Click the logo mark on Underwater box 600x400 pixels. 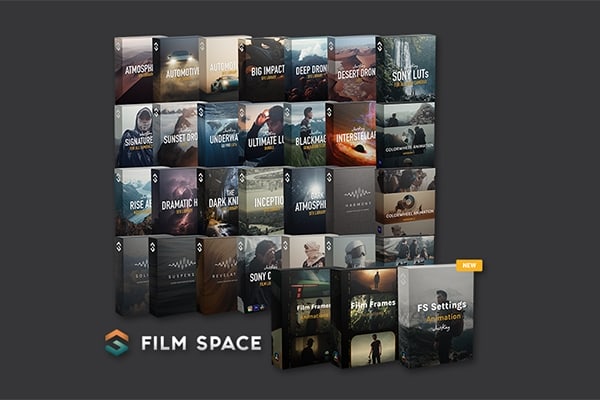[x=201, y=111]
